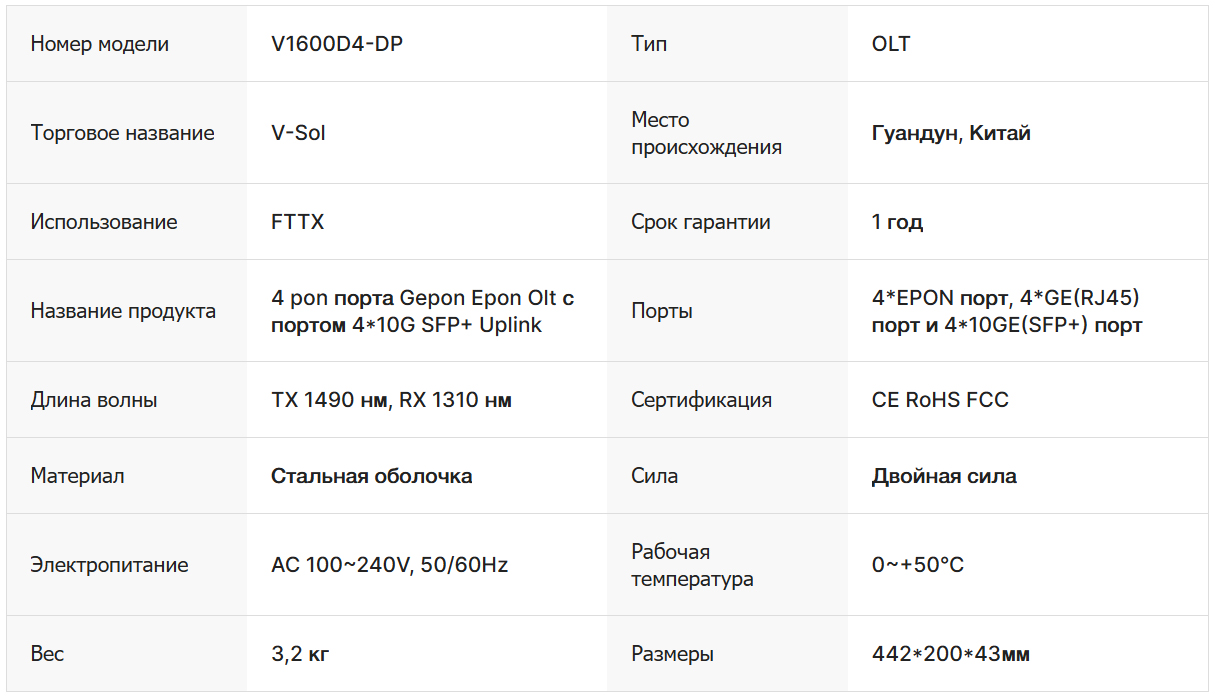Screen dimensions: 1216x699
Task: Click the 'Место происхождения' label
Action: pyautogui.click(x=706, y=133)
